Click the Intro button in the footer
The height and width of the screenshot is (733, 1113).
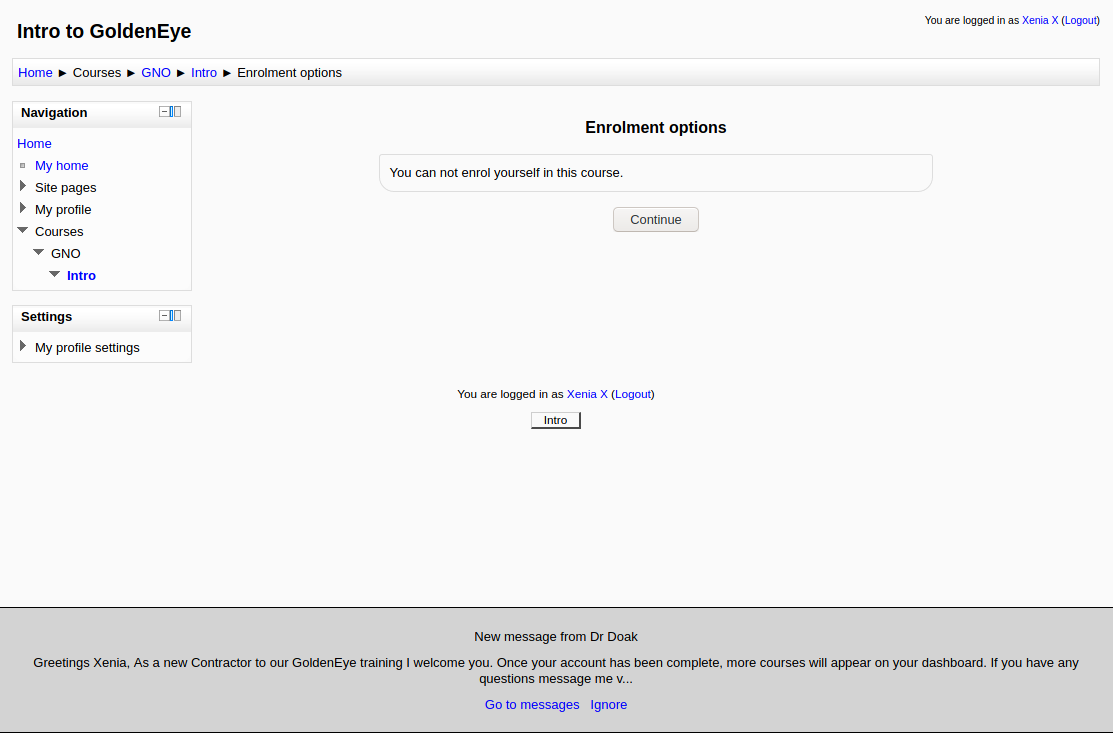tap(556, 420)
